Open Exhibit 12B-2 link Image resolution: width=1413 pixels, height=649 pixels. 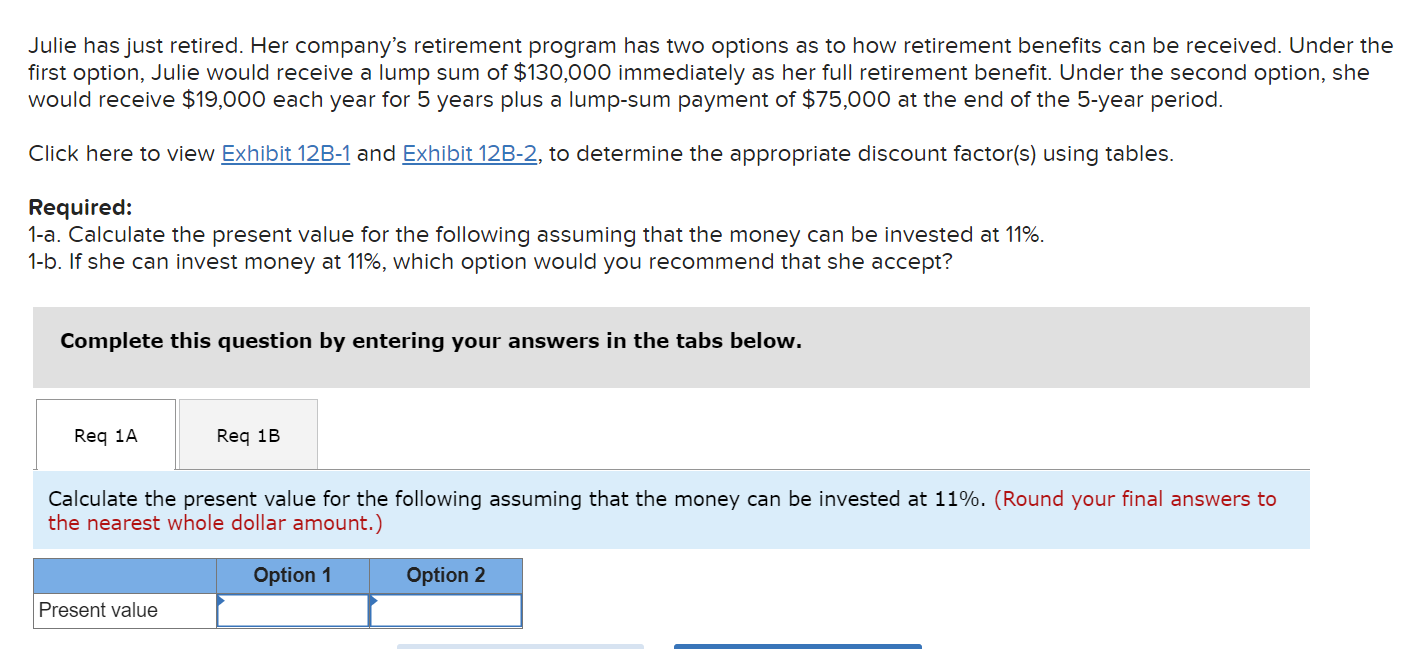click(x=470, y=153)
